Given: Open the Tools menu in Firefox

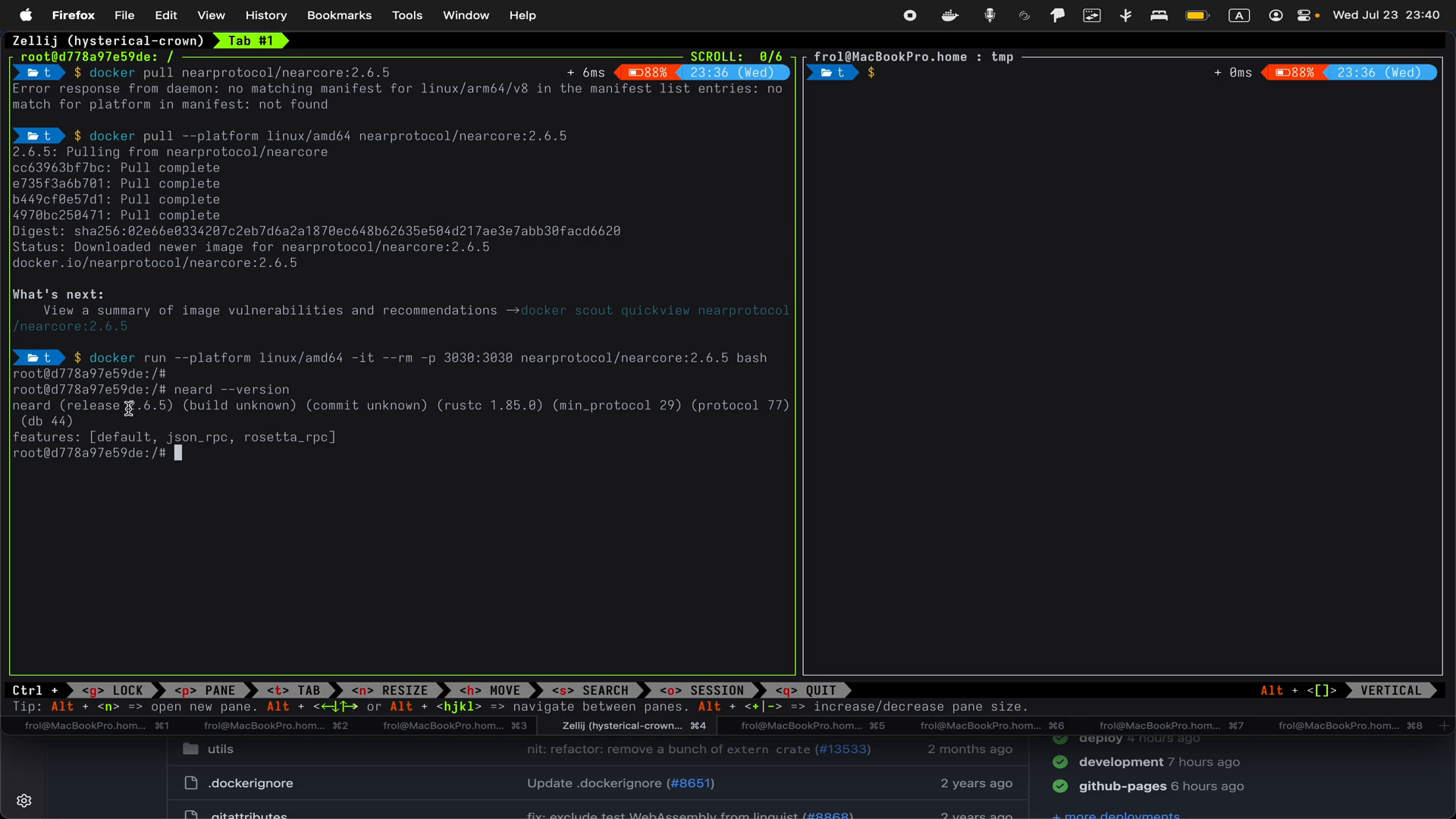Looking at the screenshot, I should [x=406, y=15].
